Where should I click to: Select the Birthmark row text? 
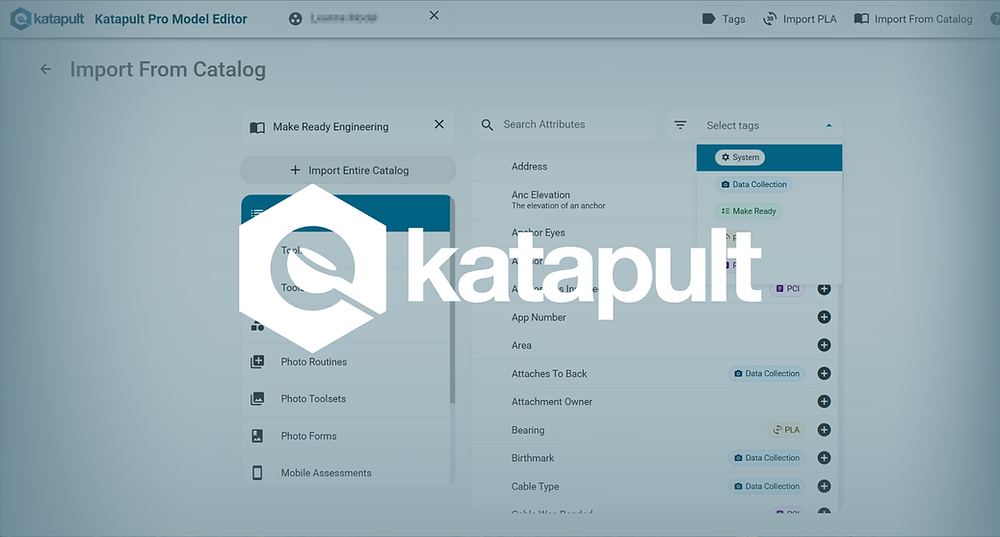coord(533,458)
